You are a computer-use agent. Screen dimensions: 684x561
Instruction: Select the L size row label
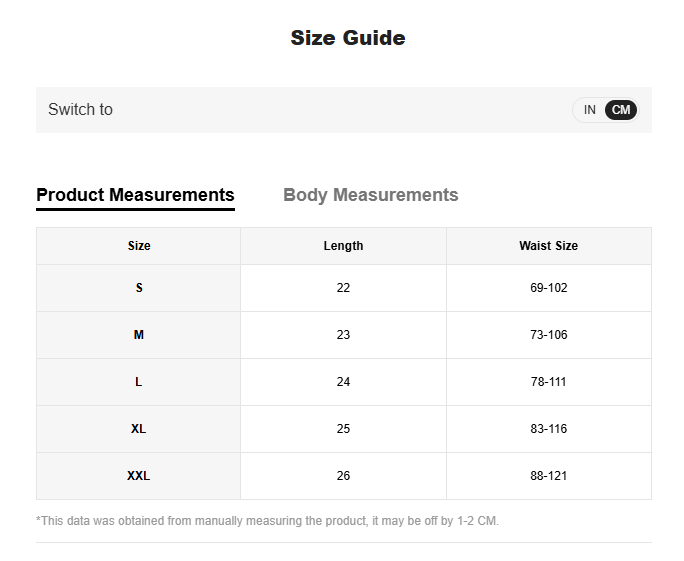(139, 382)
